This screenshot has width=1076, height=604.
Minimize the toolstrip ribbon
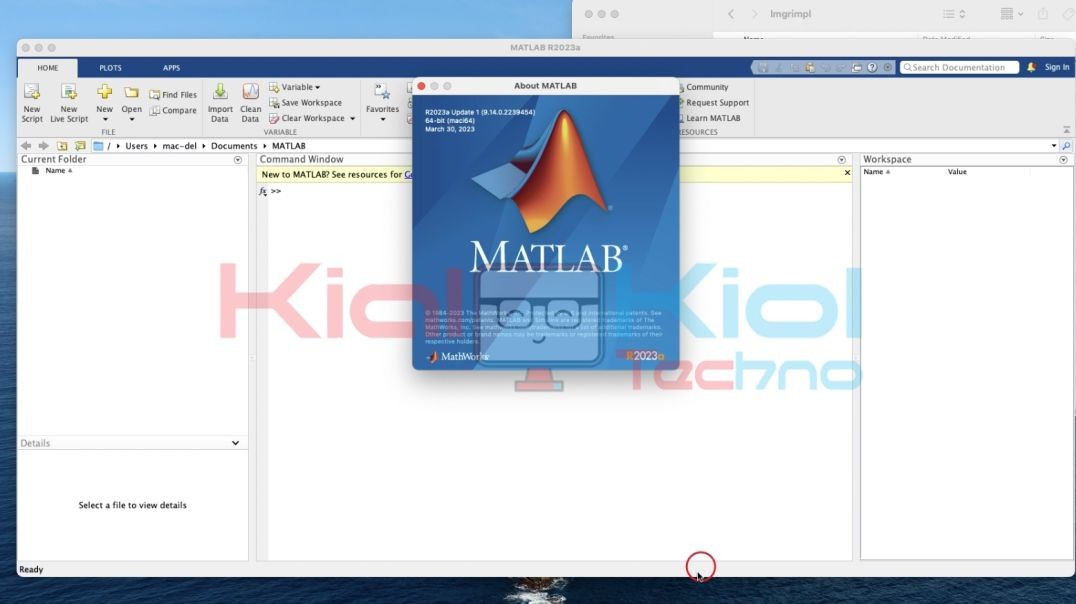(1066, 130)
